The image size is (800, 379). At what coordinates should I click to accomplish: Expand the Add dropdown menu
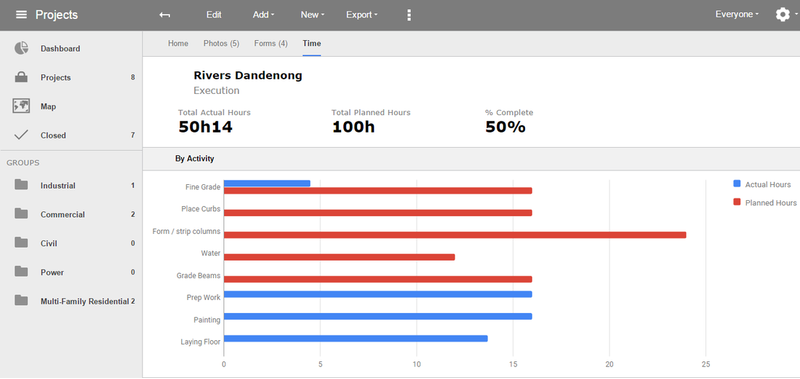[263, 15]
